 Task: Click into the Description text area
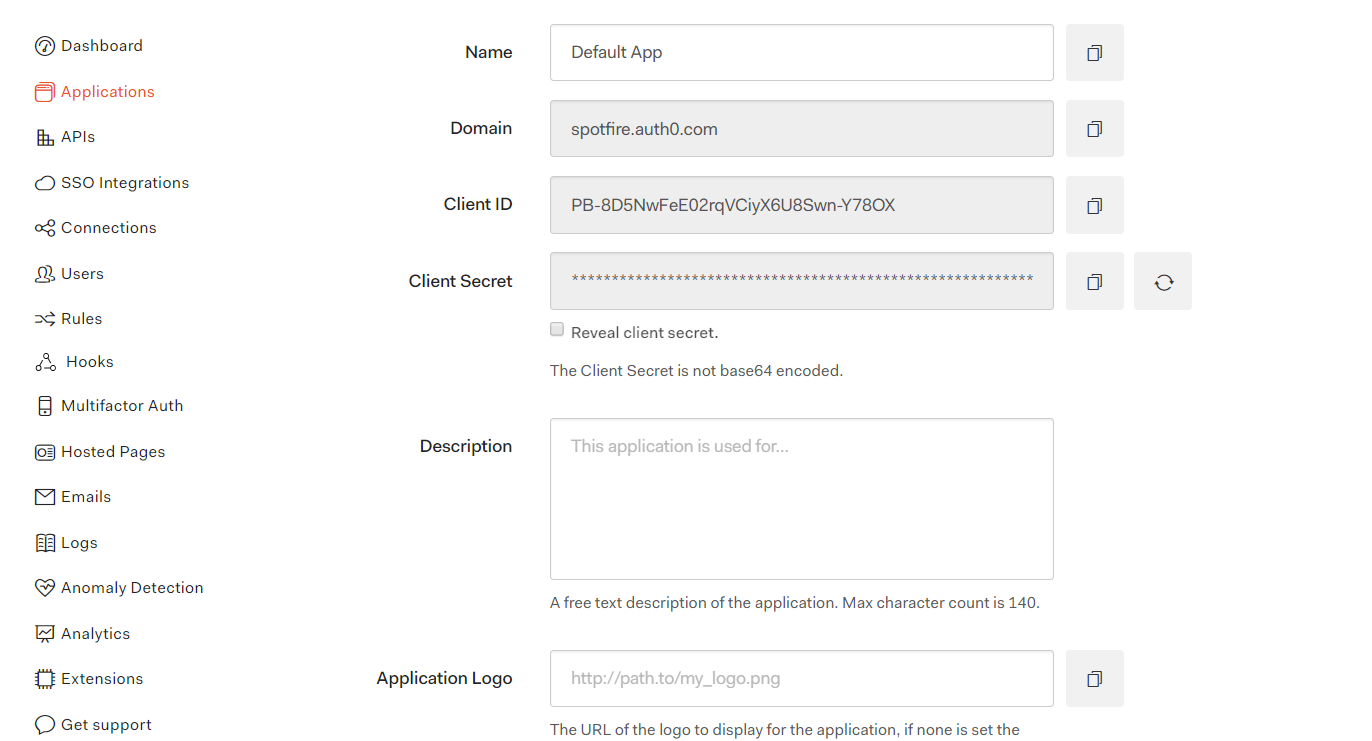(802, 499)
